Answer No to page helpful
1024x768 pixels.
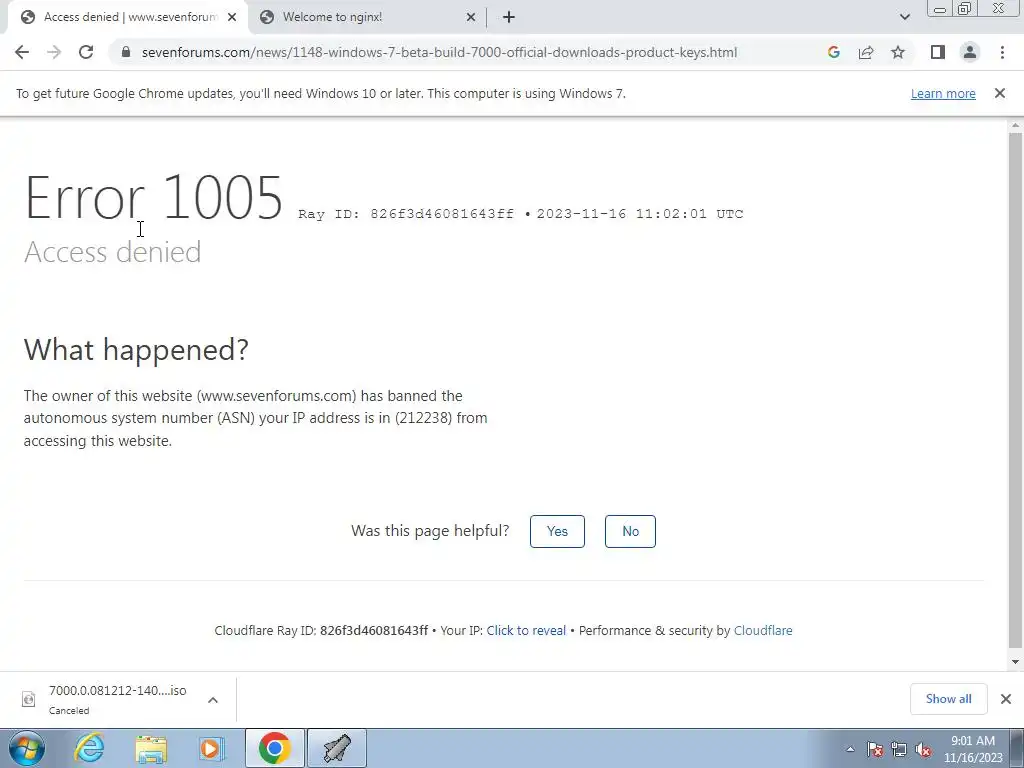[630, 531]
